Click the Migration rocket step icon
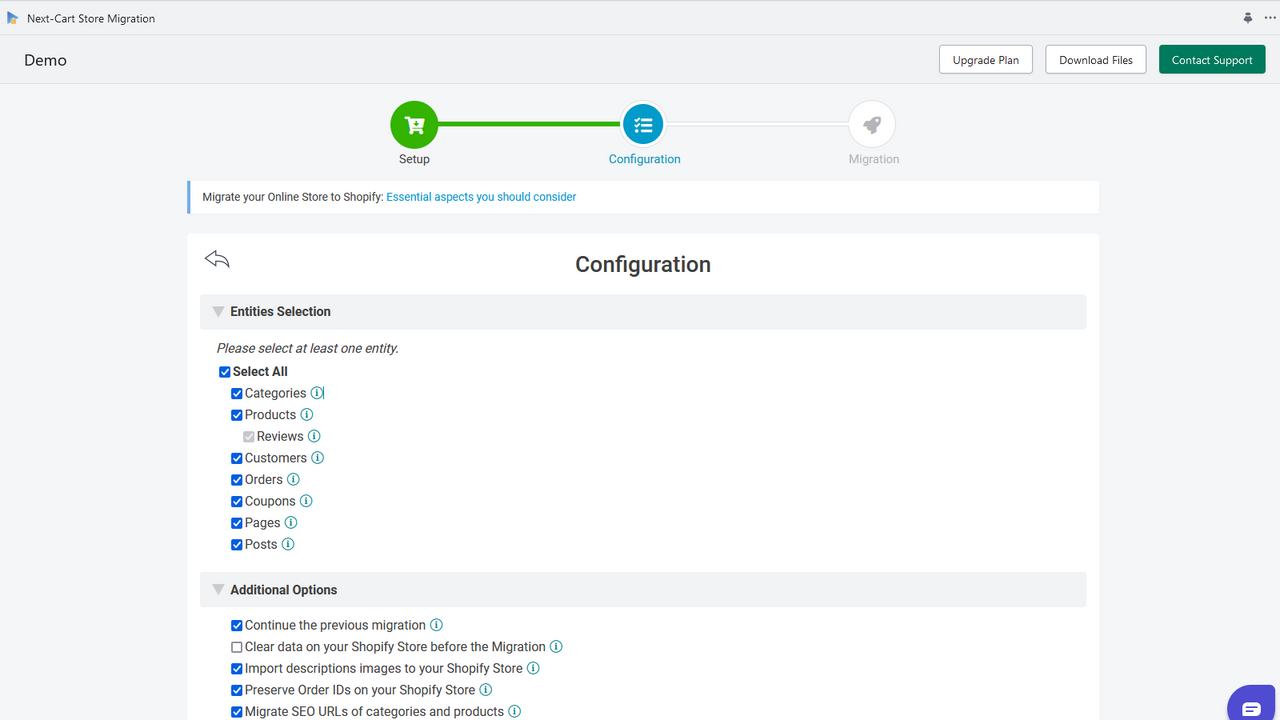Screen dimensions: 1280x720 [x=872, y=124]
